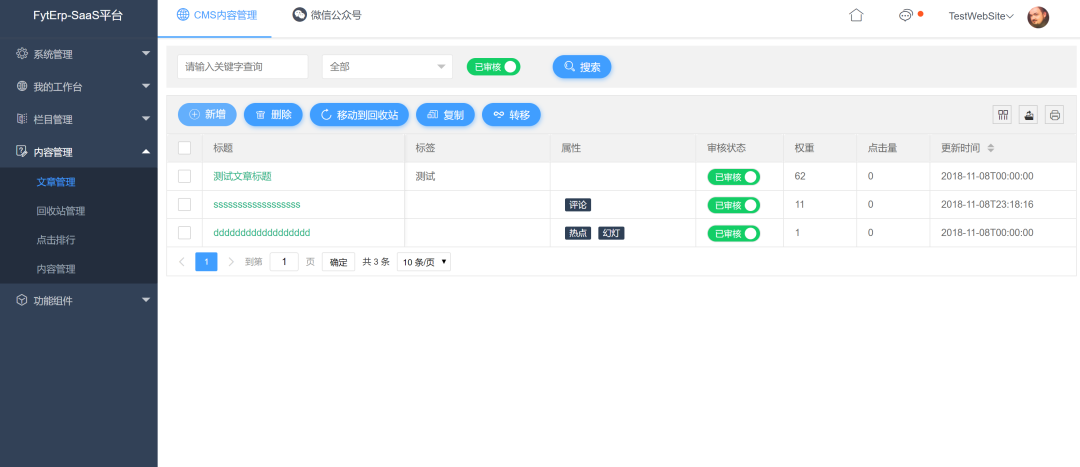This screenshot has height=467, width=1080.
Task: Toggle 已审核 switch for the ddddd article
Action: pos(733,233)
